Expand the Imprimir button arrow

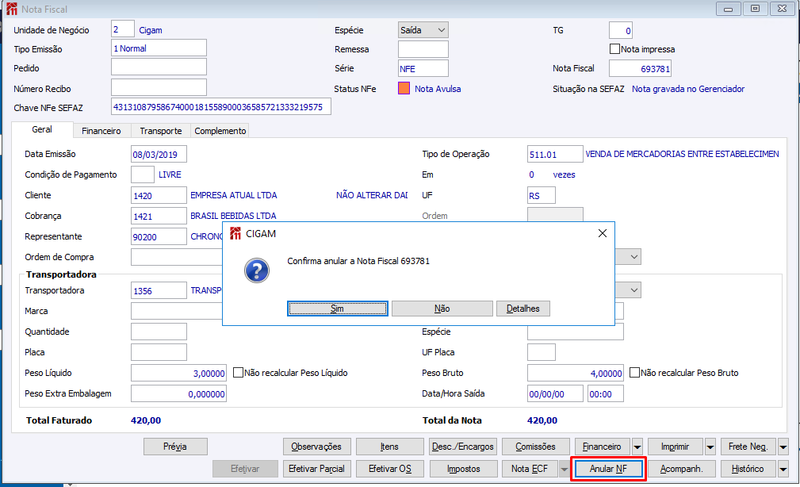[710, 447]
